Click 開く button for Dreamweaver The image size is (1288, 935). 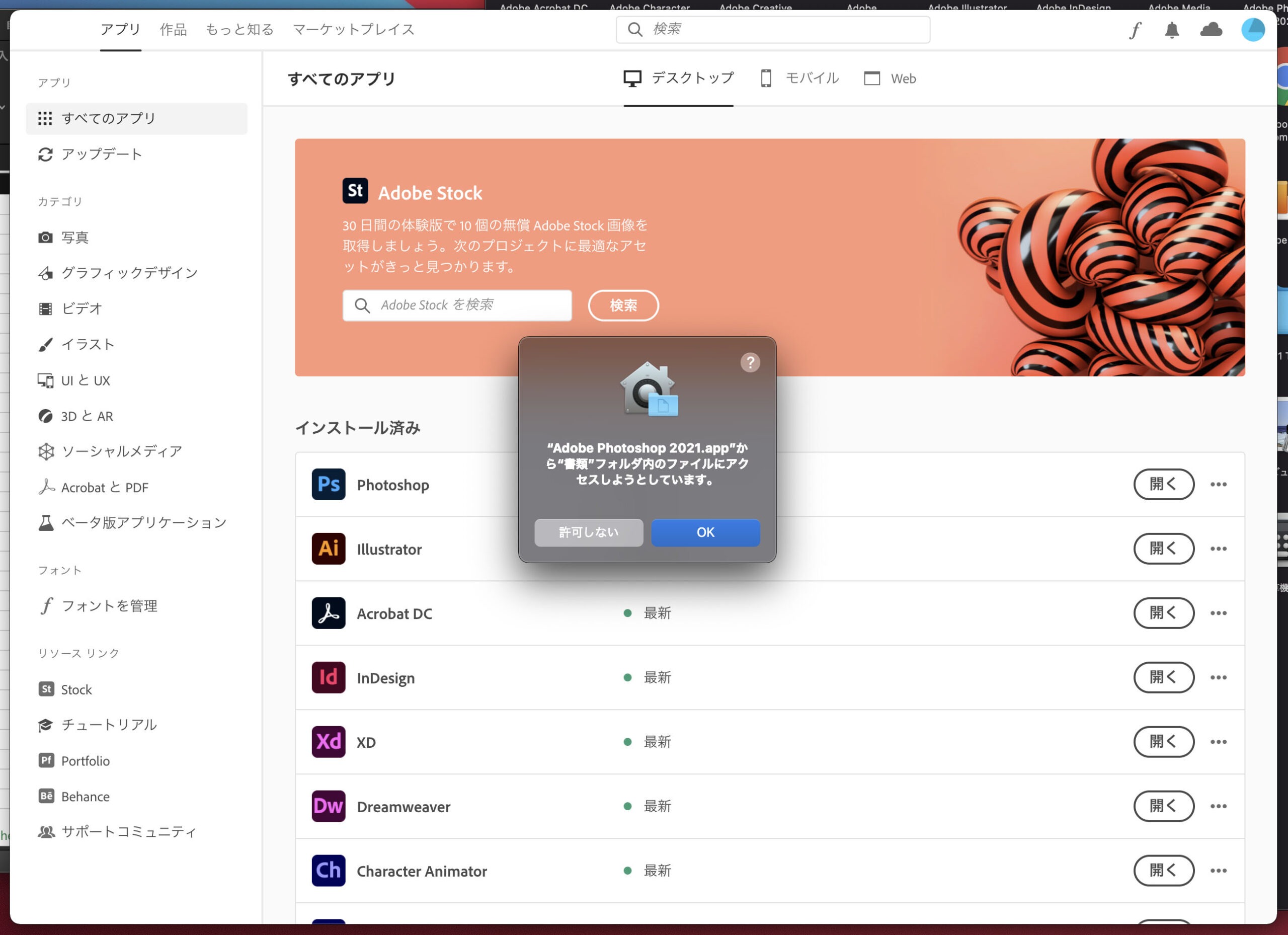coord(1163,806)
